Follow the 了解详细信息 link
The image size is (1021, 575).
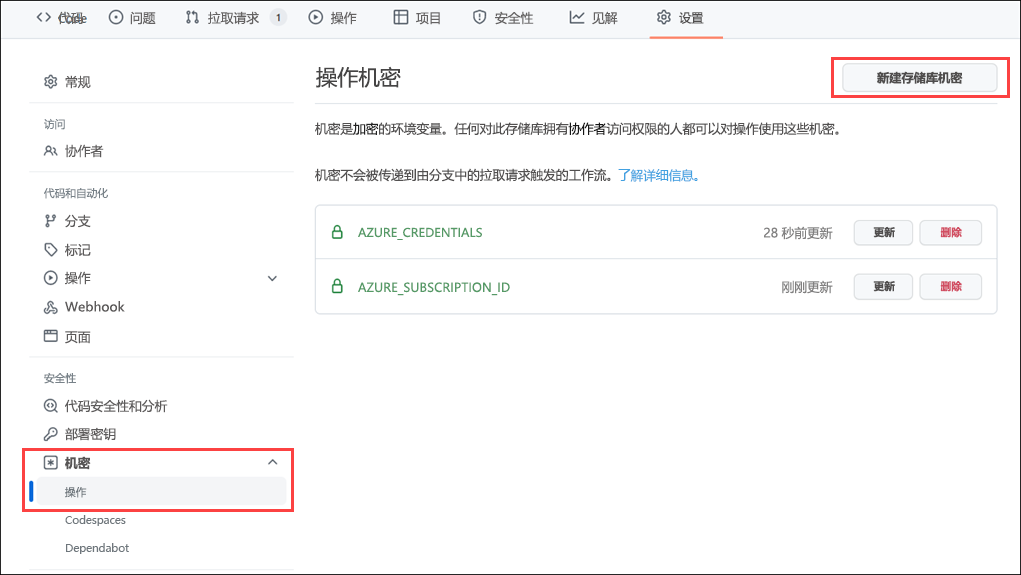tap(658, 175)
